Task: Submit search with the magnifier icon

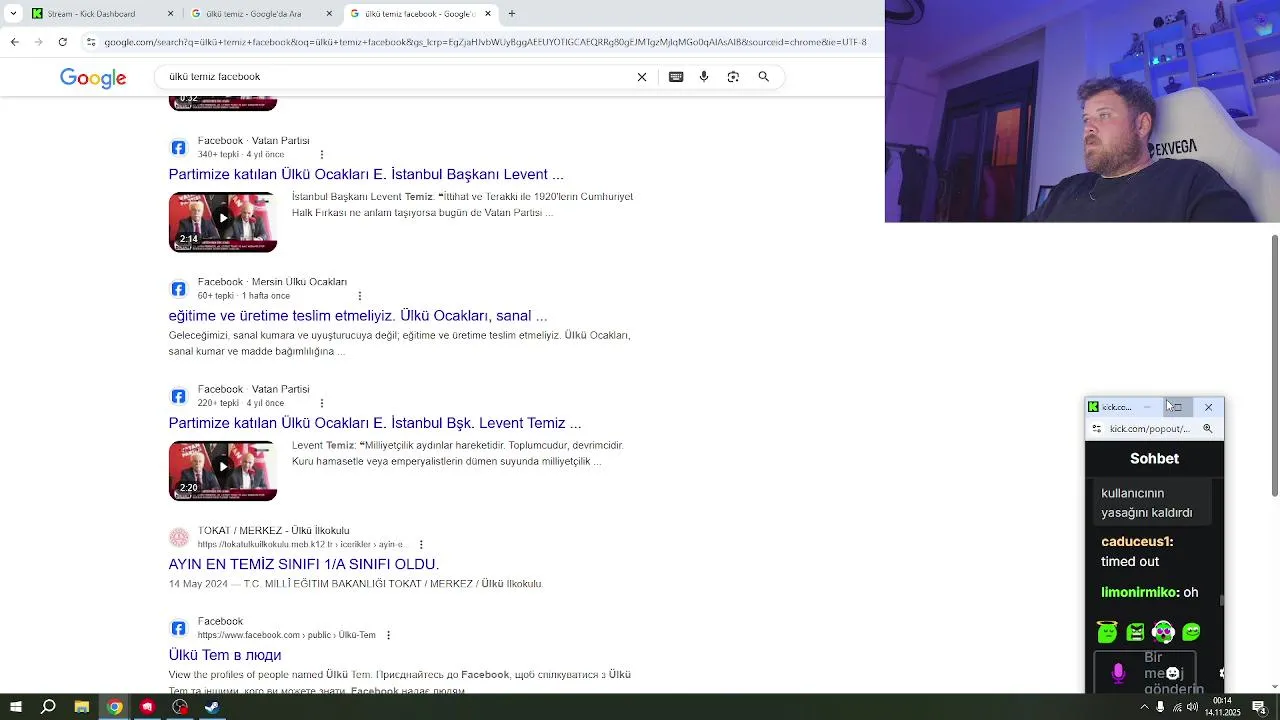Action: pos(763,77)
